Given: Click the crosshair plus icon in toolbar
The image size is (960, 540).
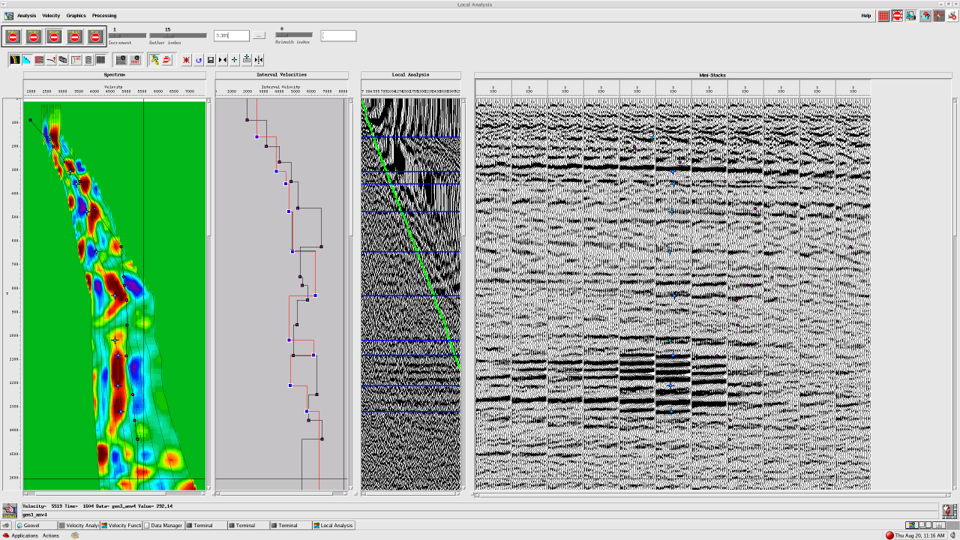Looking at the screenshot, I should [234, 60].
